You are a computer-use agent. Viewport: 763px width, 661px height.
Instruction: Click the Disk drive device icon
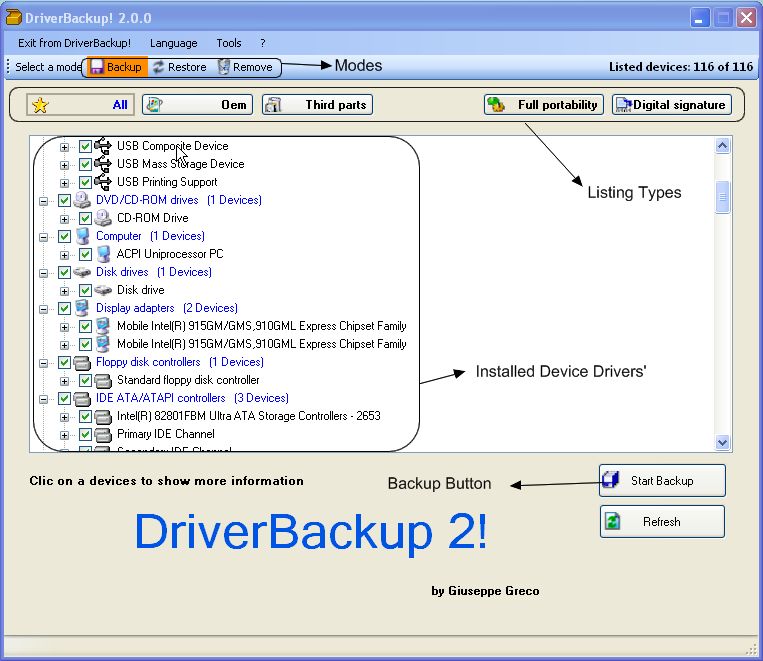(103, 290)
